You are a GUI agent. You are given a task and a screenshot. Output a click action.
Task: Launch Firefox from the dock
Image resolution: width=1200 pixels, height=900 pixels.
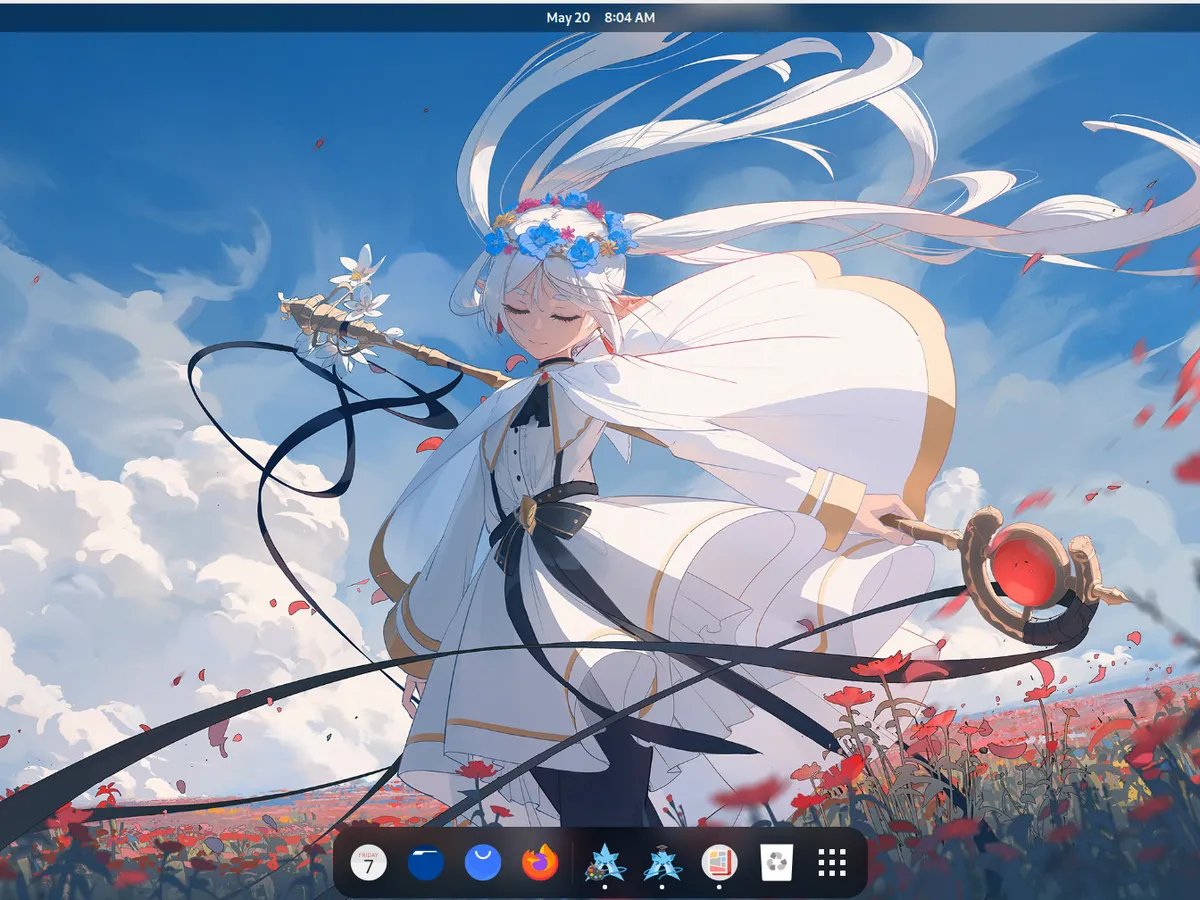540,862
